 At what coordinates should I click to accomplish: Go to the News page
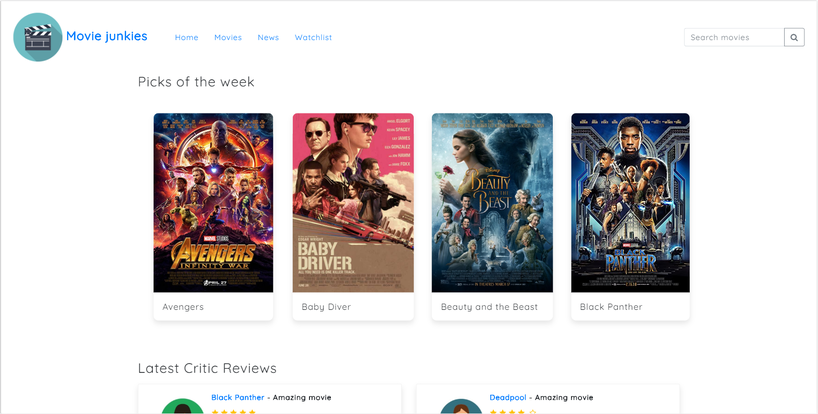(268, 38)
